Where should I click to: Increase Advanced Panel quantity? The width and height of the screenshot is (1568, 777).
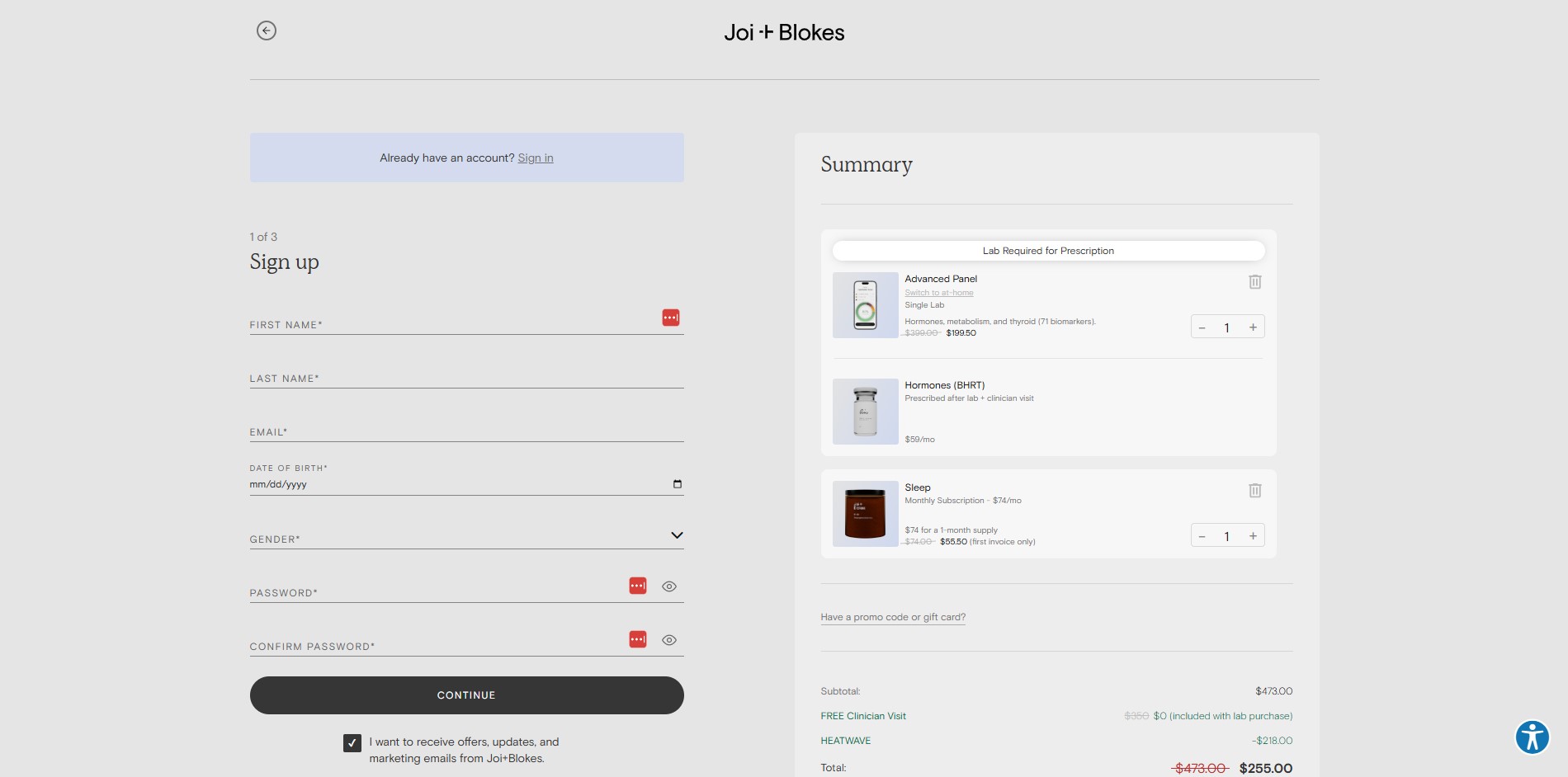pos(1253,327)
